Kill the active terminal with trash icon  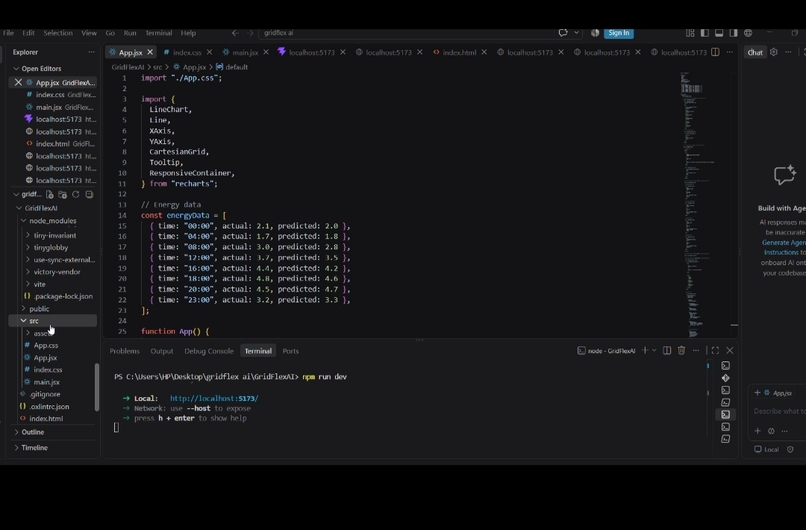pyautogui.click(x=681, y=351)
